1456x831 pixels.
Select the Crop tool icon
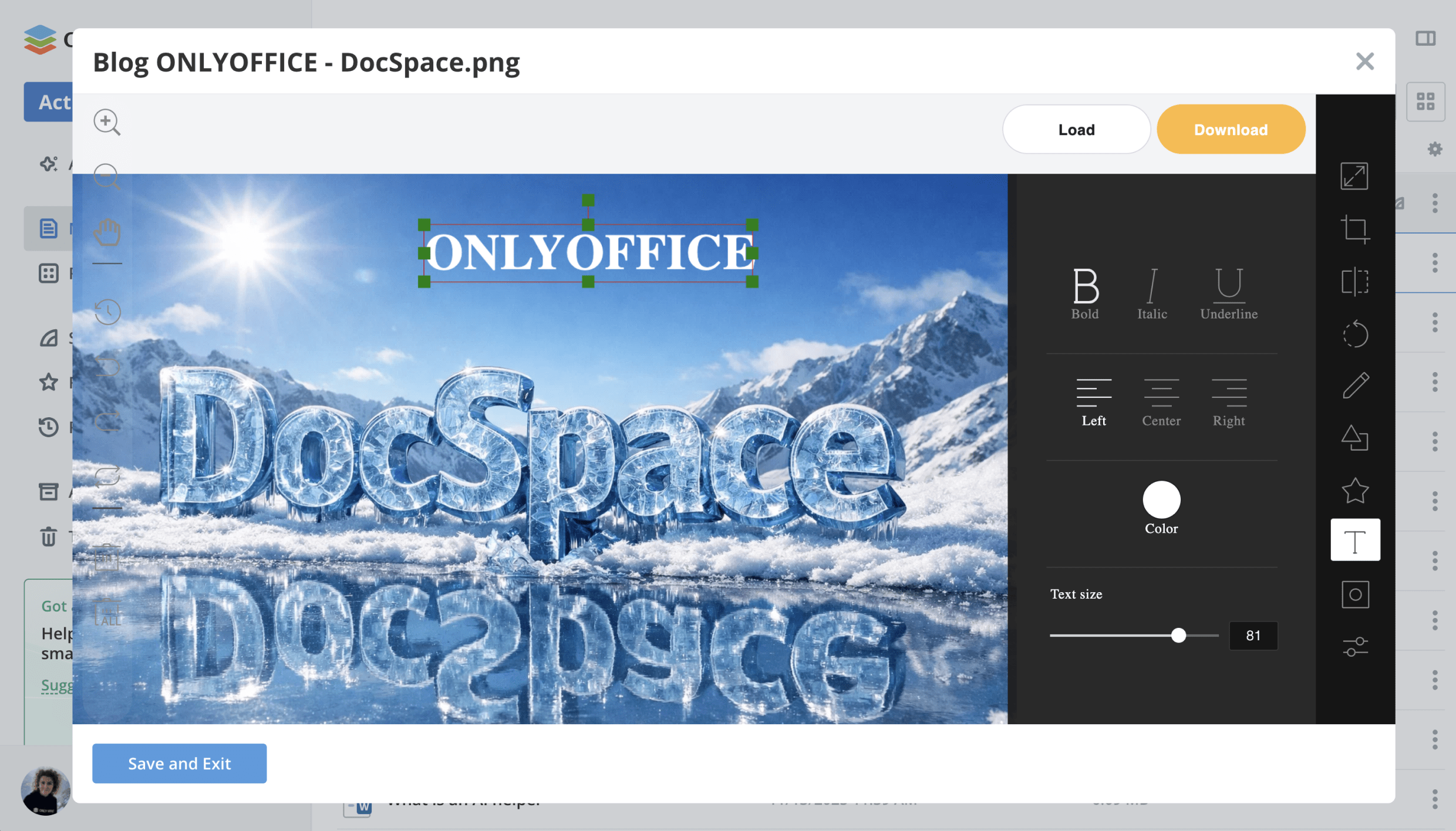click(x=1355, y=229)
